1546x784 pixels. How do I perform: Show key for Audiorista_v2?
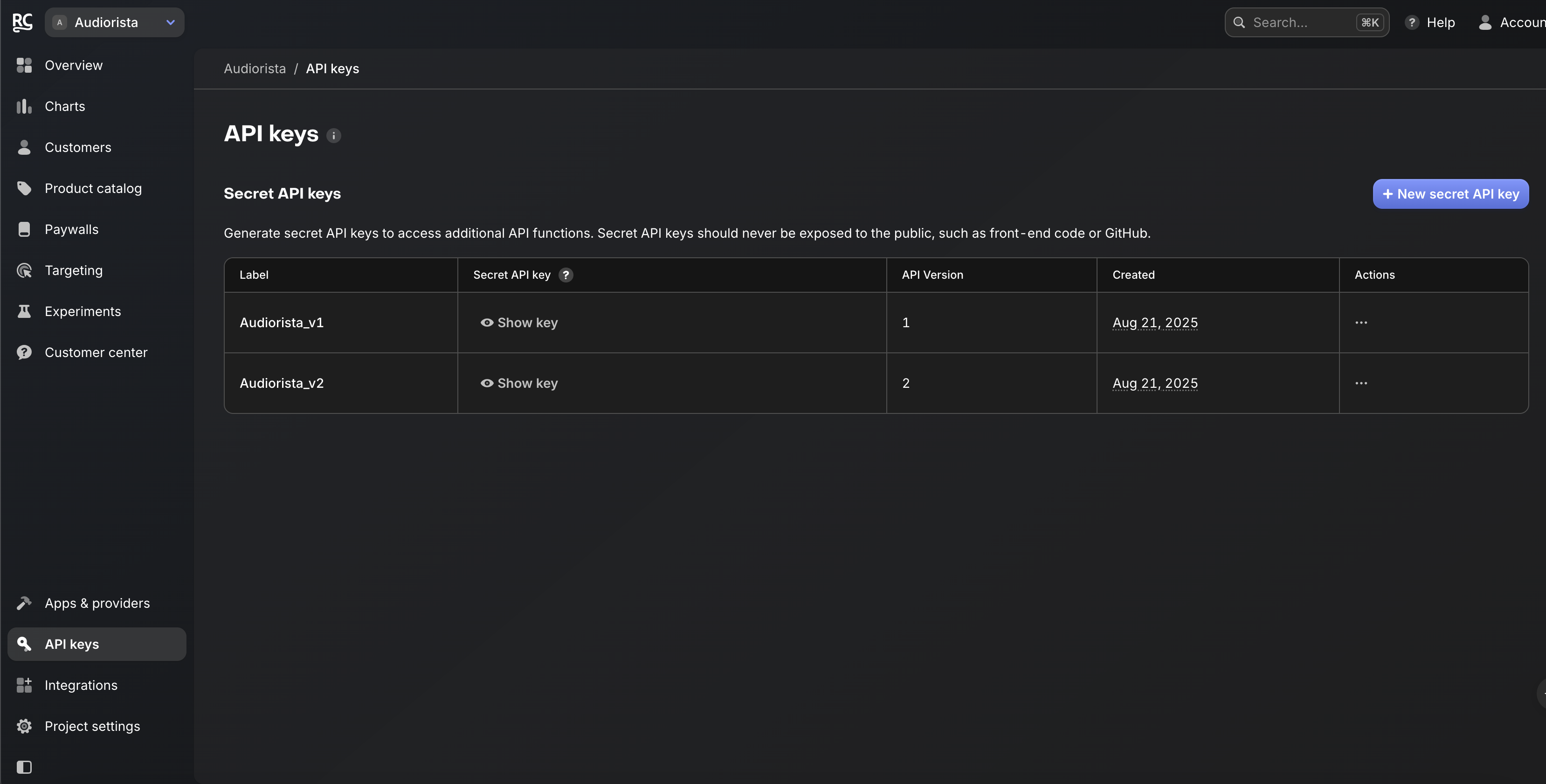click(x=519, y=383)
